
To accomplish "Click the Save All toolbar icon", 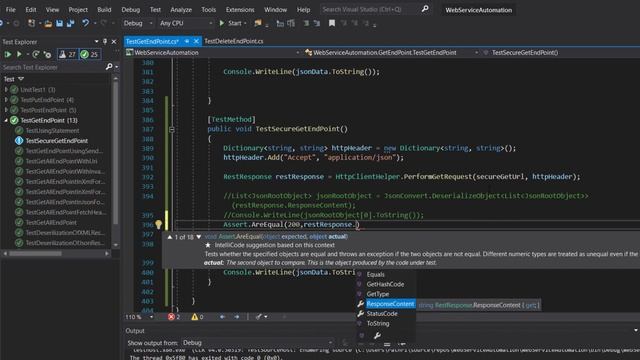I will [71, 23].
